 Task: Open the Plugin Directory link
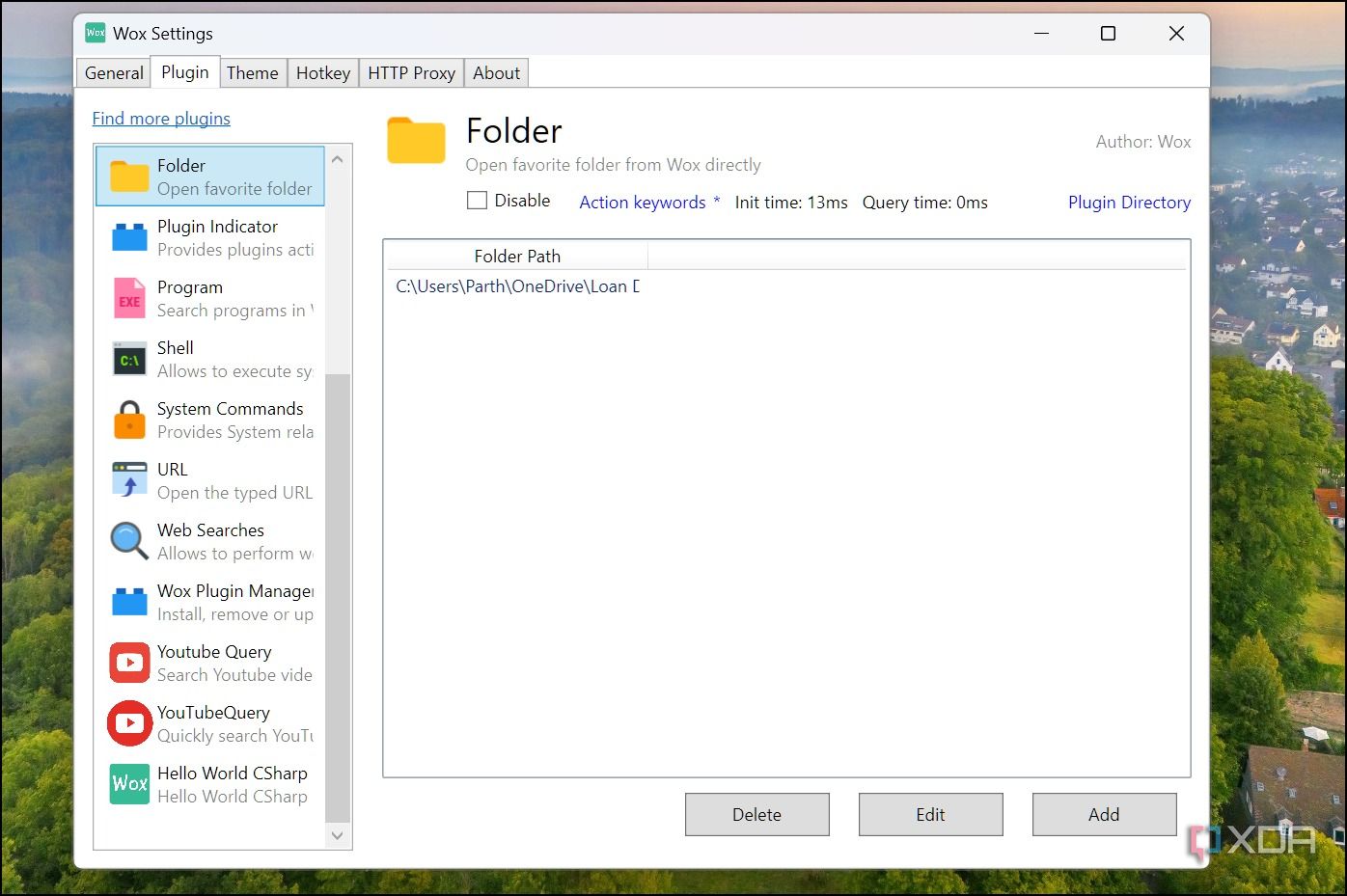pyautogui.click(x=1129, y=203)
